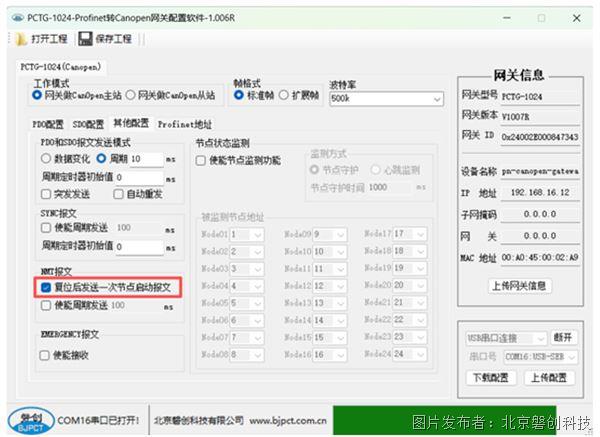Image resolution: width=600 pixels, height=437 pixels.
Task: Open project via 打开工程 folder icon
Action: click(21, 39)
